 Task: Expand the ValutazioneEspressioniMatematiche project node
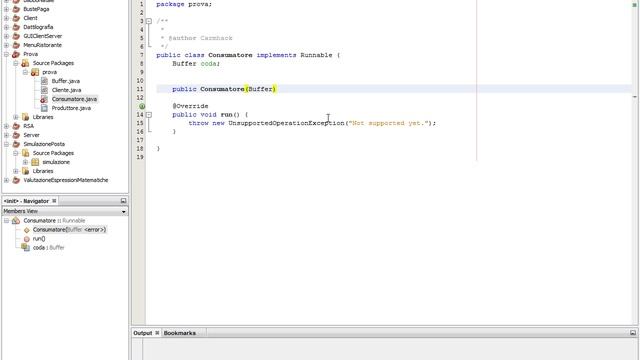(7, 180)
